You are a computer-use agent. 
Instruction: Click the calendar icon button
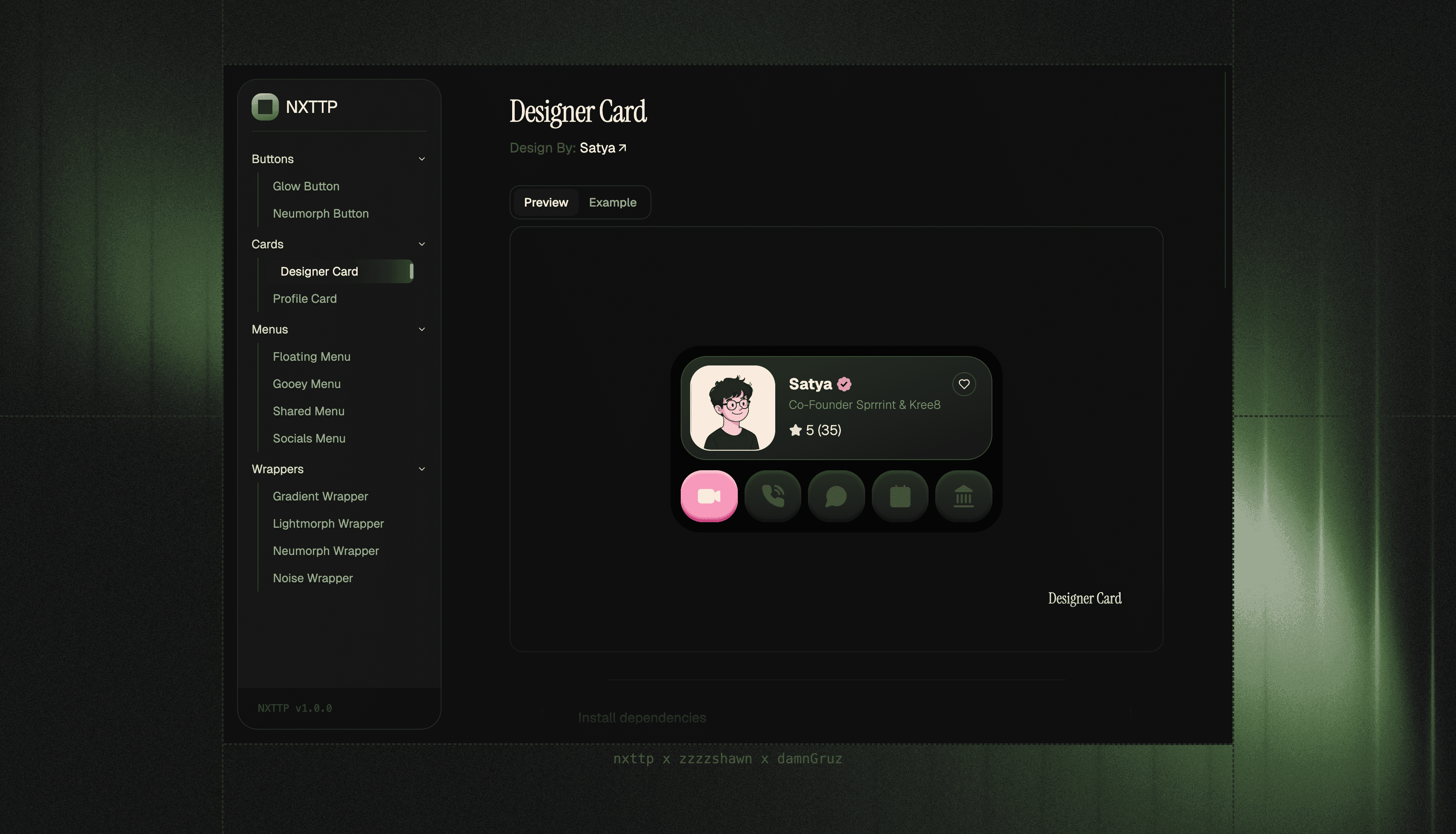900,496
